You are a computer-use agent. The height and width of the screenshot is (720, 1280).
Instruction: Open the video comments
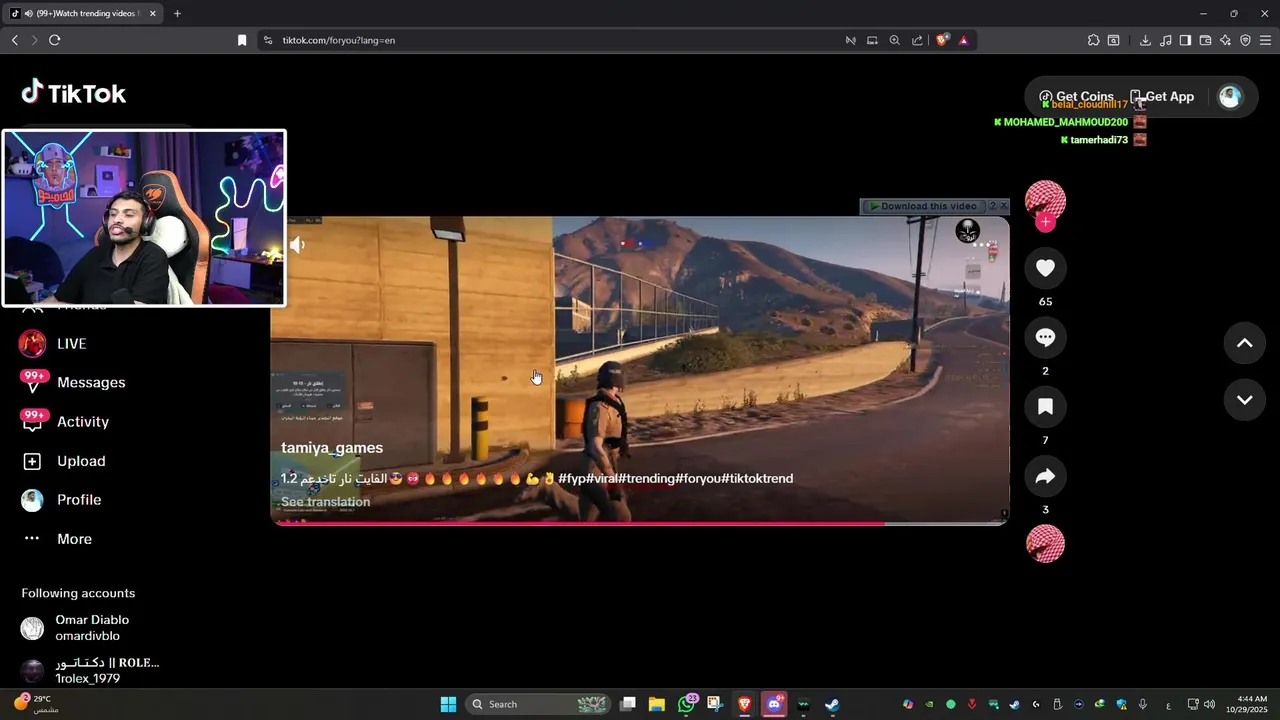tap(1045, 338)
